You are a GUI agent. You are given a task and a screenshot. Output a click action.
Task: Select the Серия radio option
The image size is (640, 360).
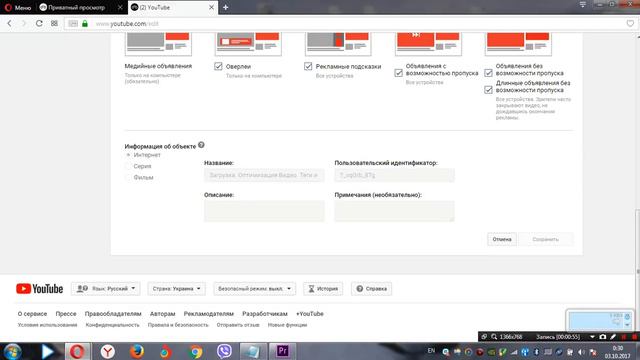pos(128,166)
